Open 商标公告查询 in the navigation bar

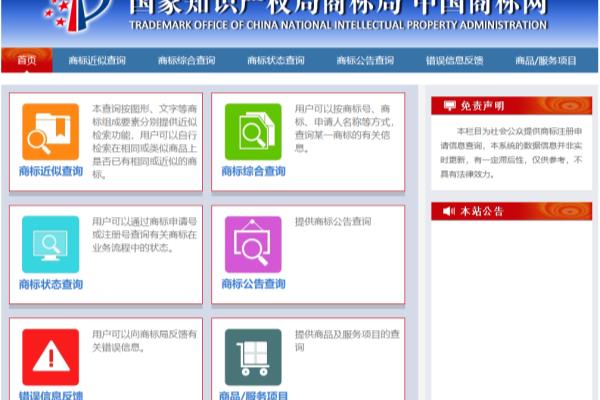pyautogui.click(x=365, y=60)
